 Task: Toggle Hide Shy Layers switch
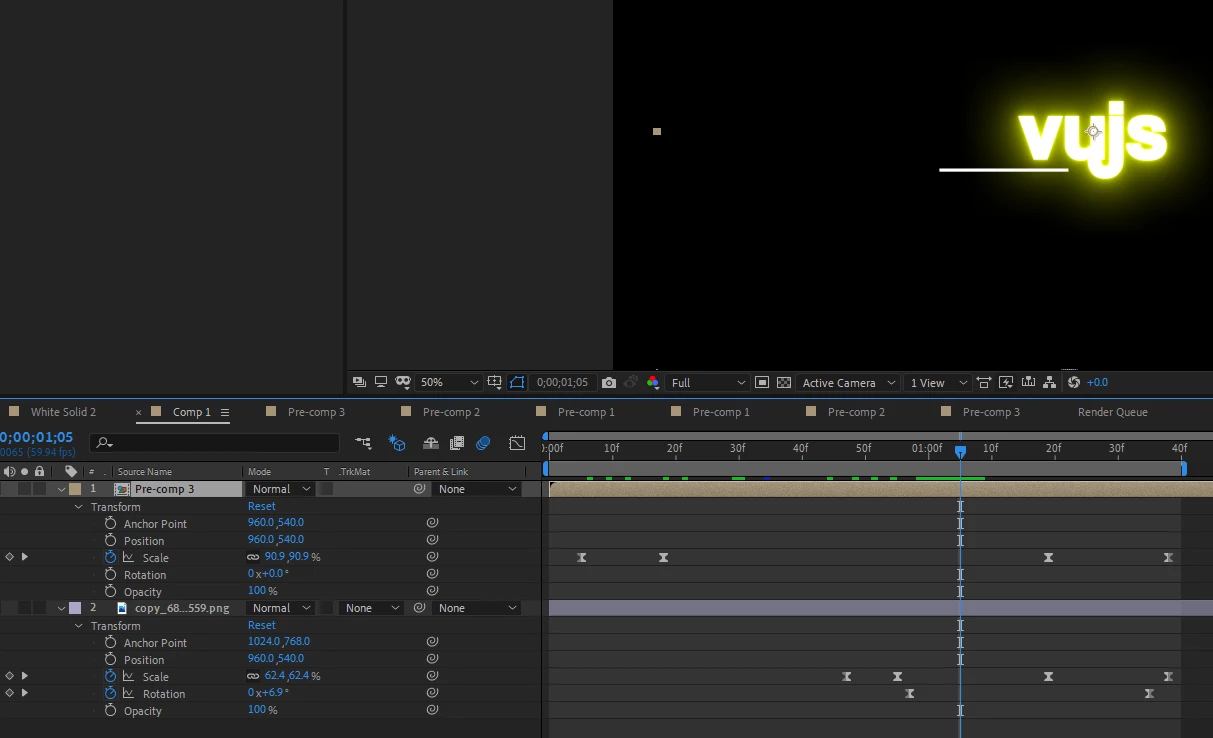tap(431, 443)
